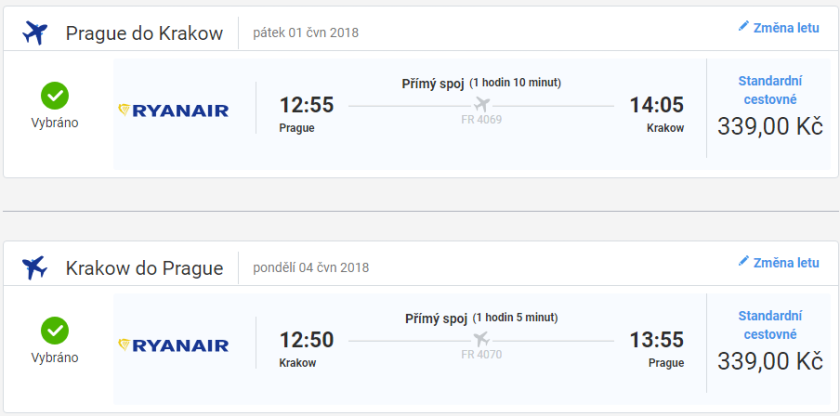Click the date pondělí 04 čvn 2018

pyautogui.click(x=311, y=268)
